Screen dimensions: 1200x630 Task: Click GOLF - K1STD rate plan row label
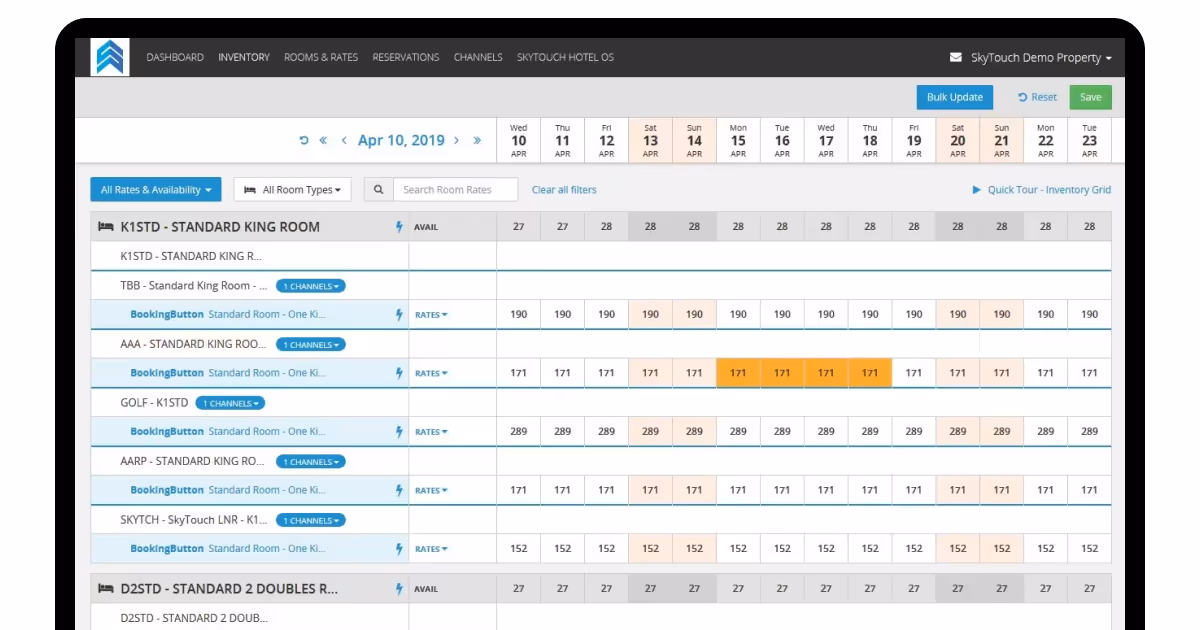(x=154, y=403)
